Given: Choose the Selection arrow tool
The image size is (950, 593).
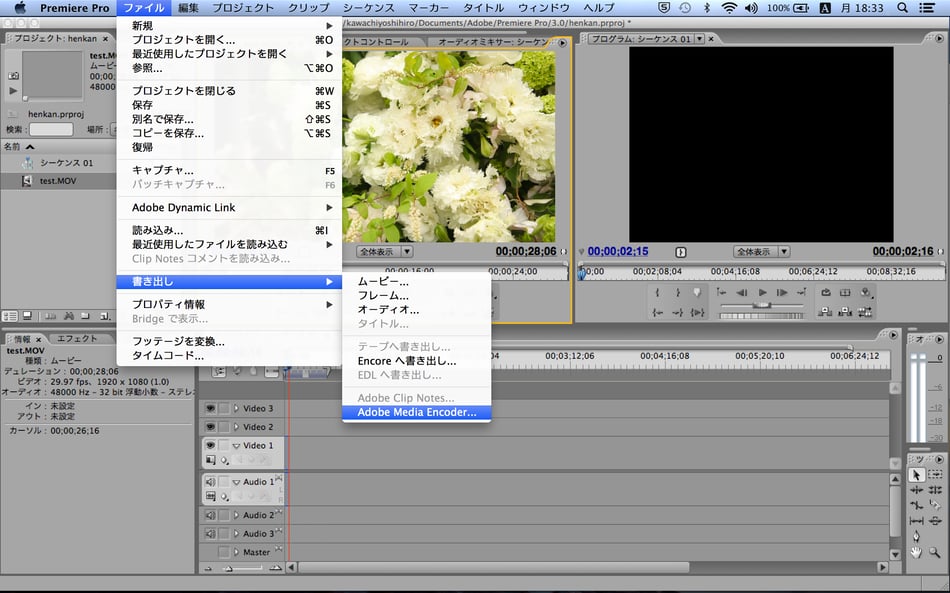Looking at the screenshot, I should click(916, 474).
